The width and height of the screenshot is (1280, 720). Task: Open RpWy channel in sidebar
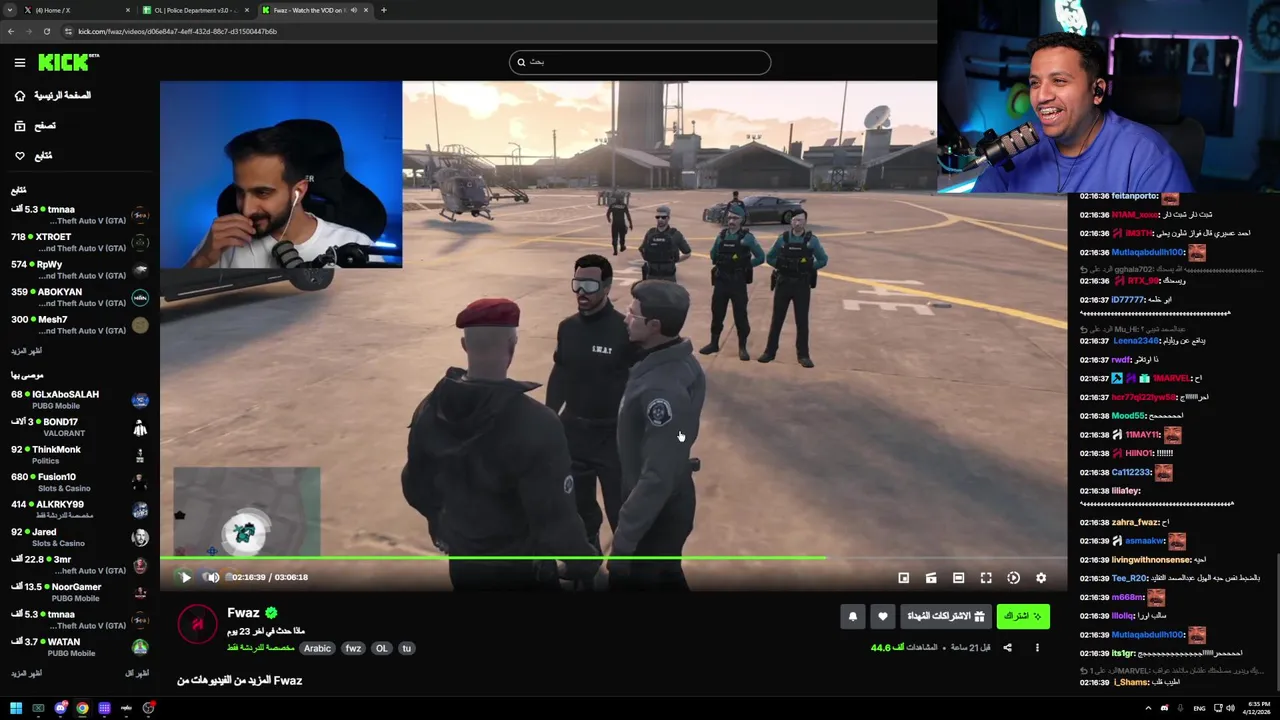tap(80, 270)
